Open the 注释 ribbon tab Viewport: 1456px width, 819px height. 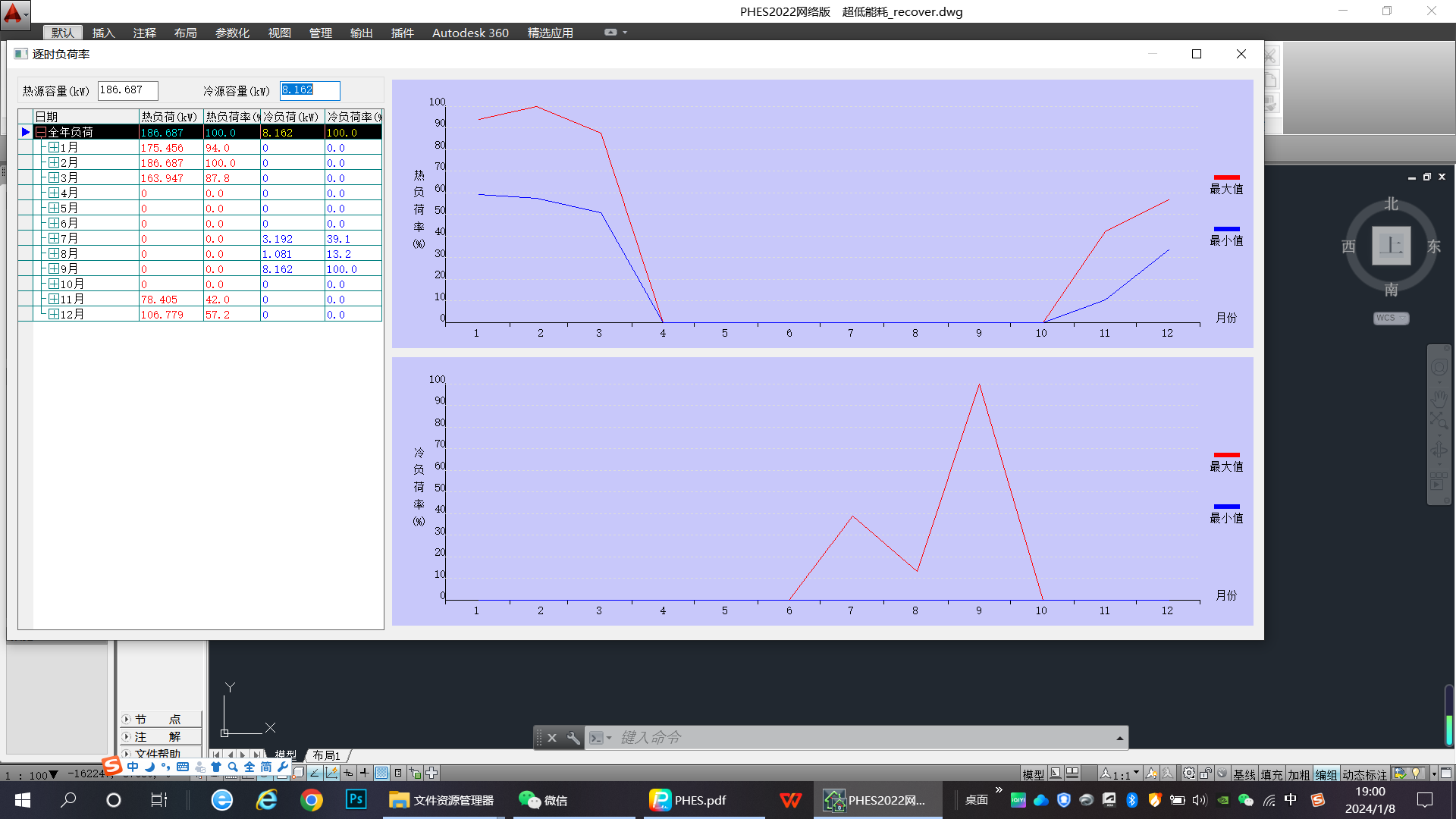pos(144,33)
